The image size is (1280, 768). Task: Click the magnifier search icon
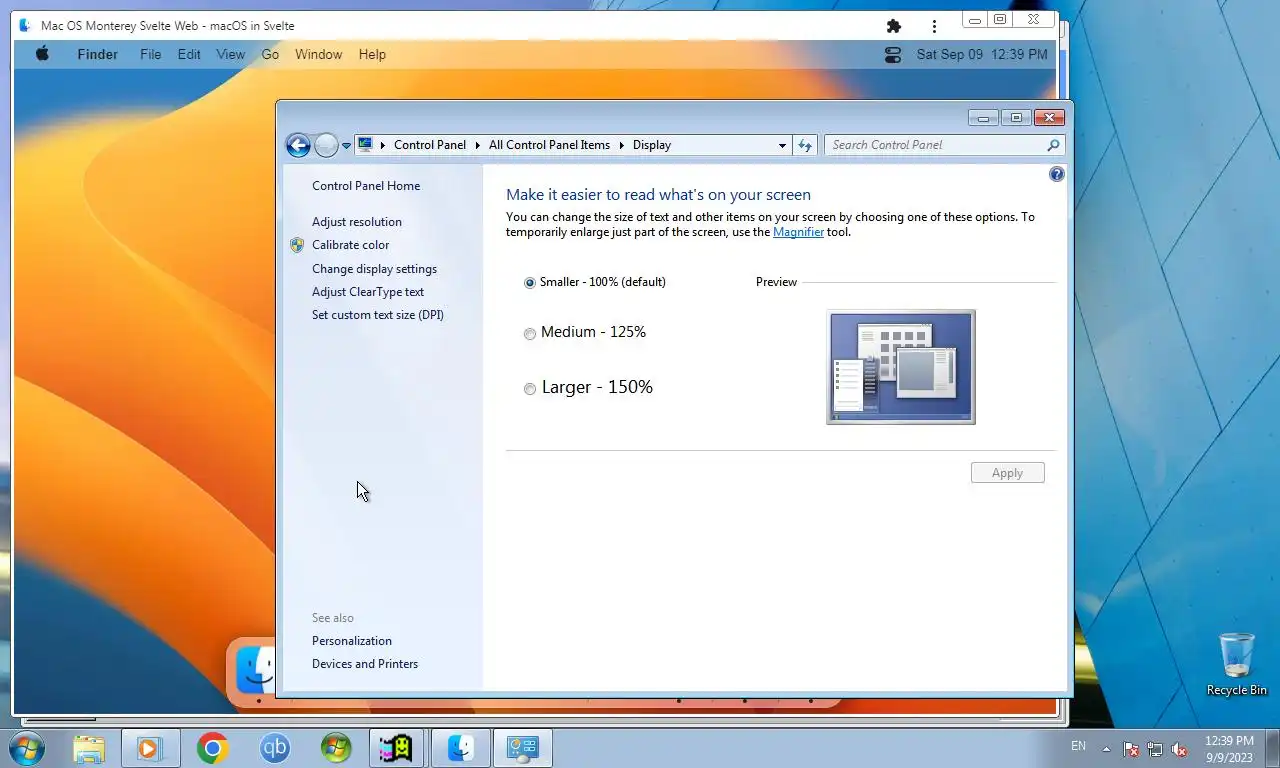tap(1053, 145)
